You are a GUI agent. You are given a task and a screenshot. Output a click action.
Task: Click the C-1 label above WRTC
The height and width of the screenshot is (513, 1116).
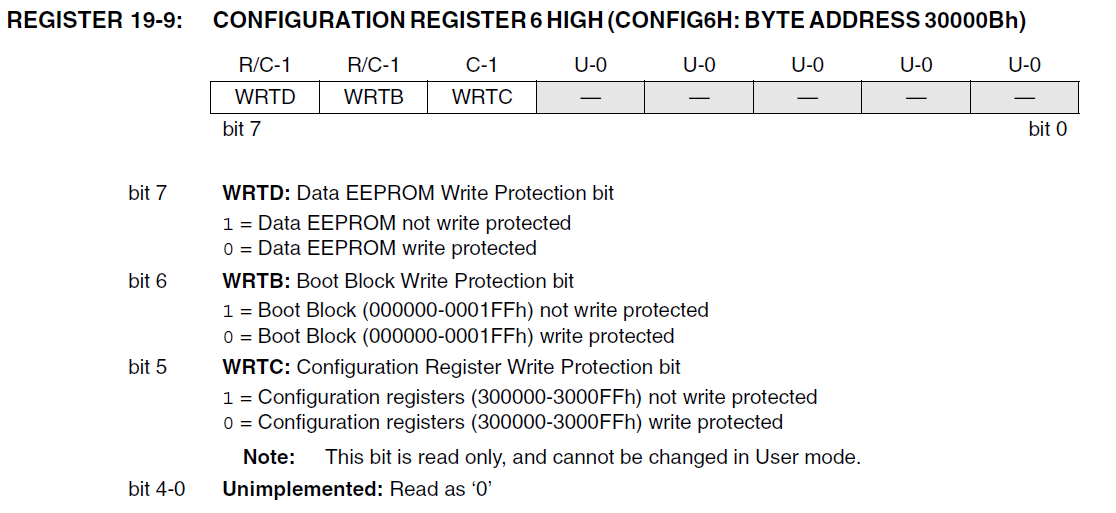tap(481, 66)
